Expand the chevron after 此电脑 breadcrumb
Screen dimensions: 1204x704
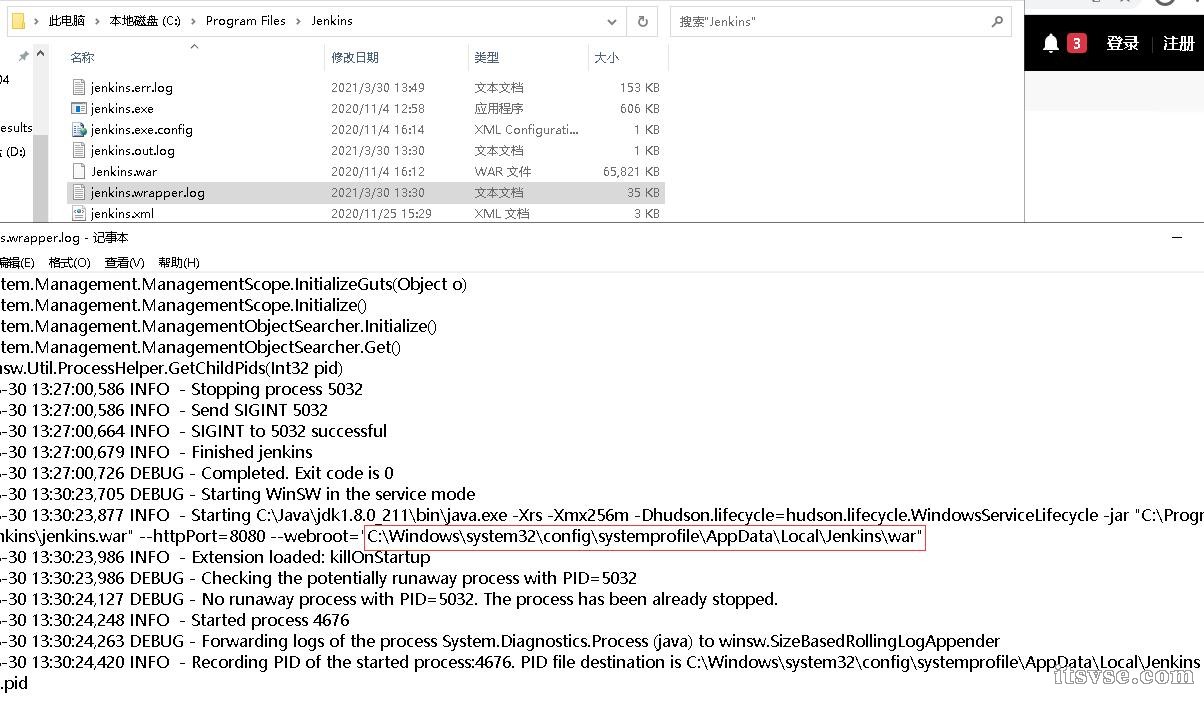coord(97,21)
